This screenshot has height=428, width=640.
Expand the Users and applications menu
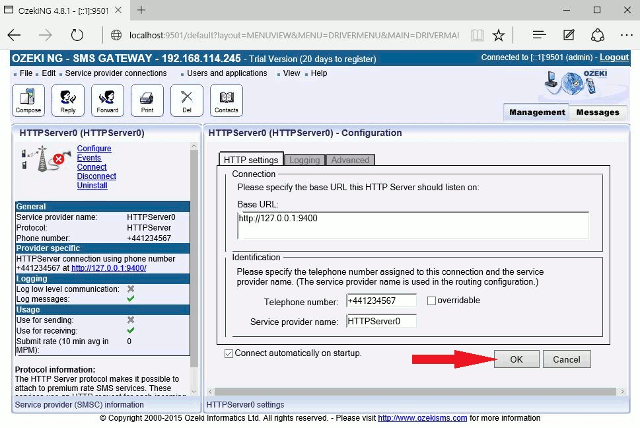[227, 73]
